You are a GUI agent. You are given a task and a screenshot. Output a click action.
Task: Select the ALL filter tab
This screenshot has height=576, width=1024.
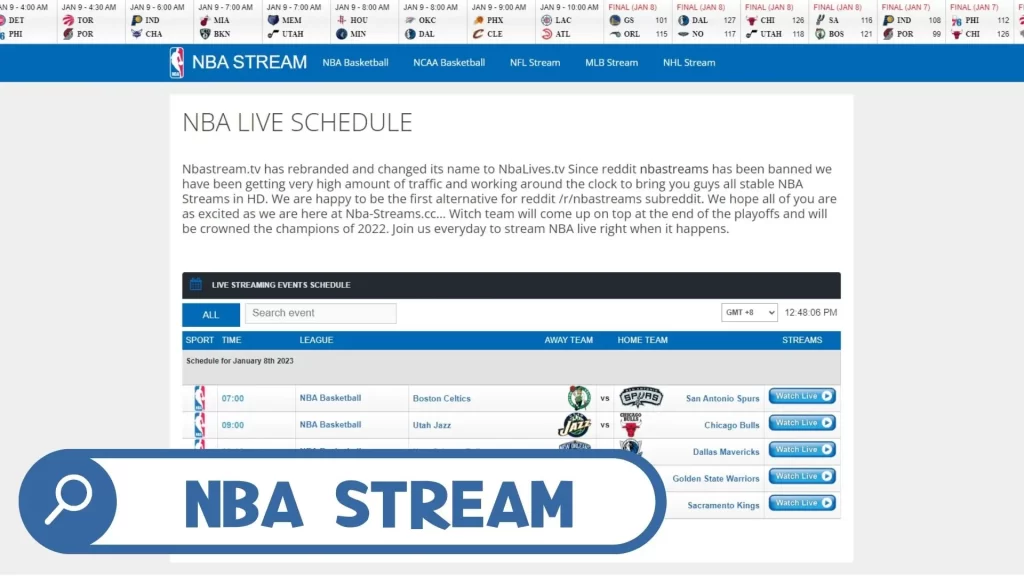pyautogui.click(x=211, y=315)
